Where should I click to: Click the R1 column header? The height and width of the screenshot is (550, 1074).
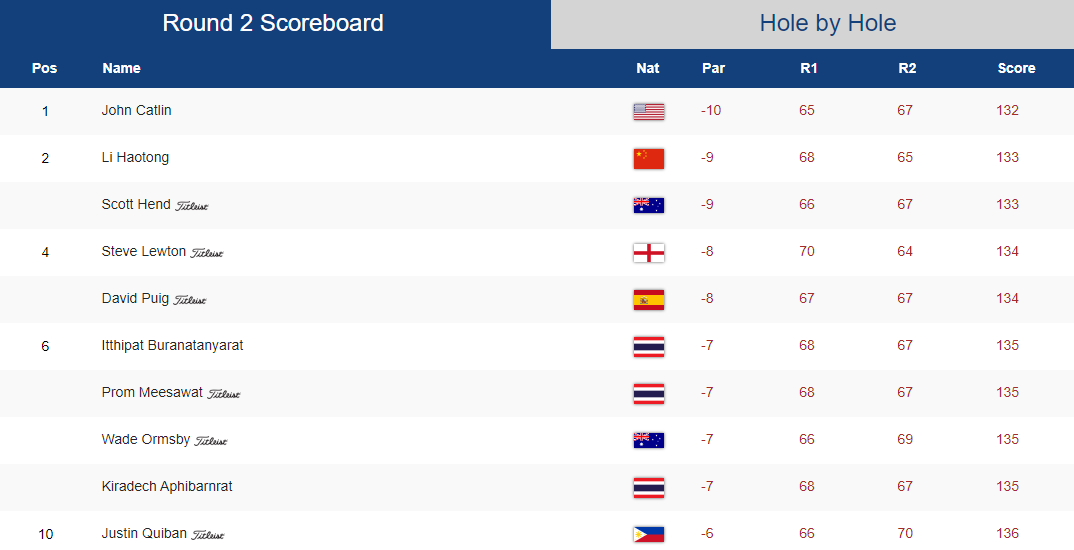click(x=808, y=68)
